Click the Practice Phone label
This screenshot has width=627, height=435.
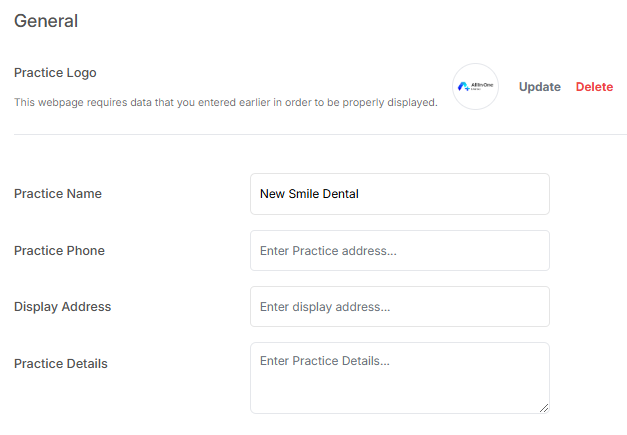(x=59, y=250)
